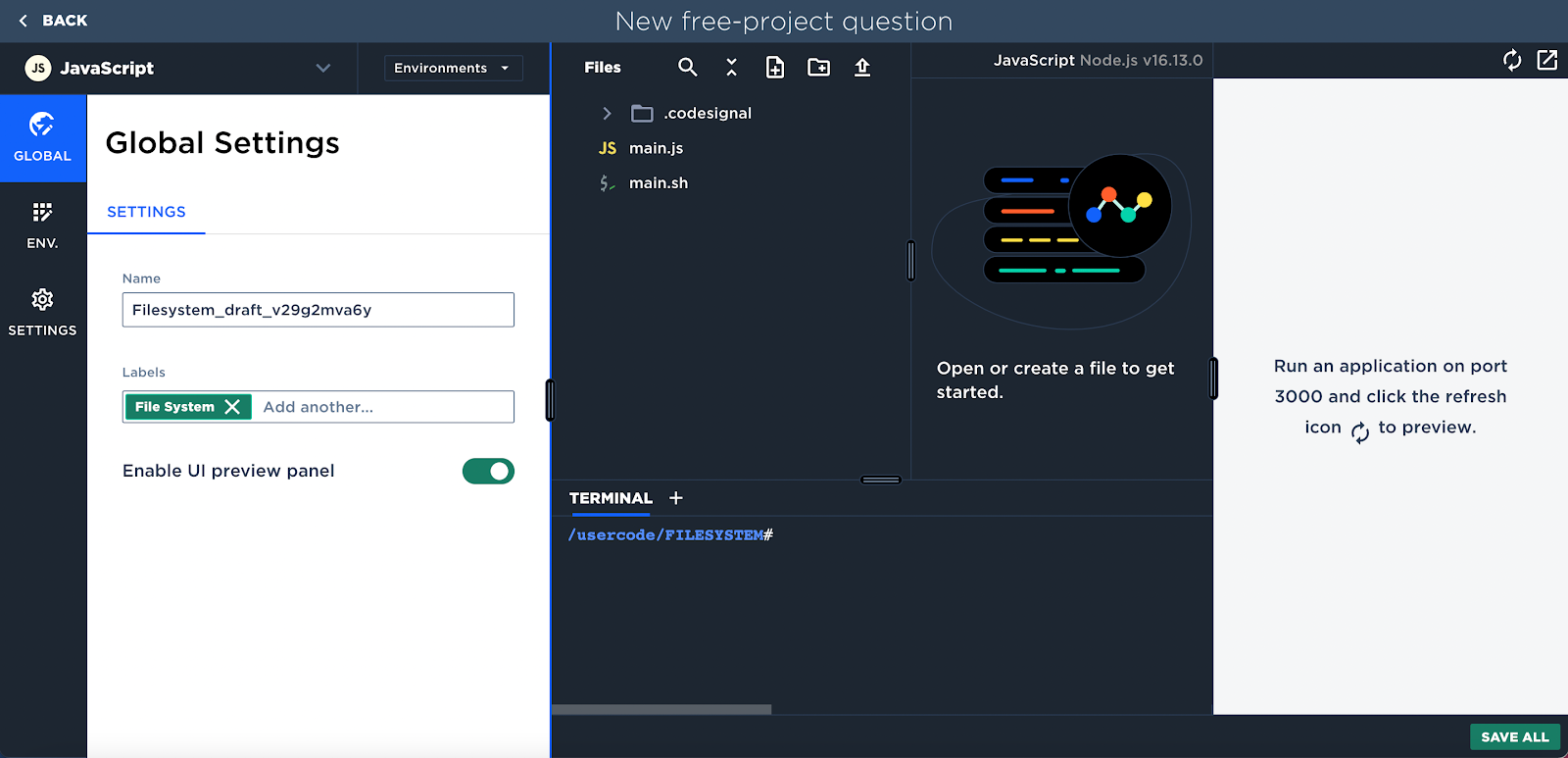Click the .codesignal folder icon
The width and height of the screenshot is (1568, 758).
642,114
